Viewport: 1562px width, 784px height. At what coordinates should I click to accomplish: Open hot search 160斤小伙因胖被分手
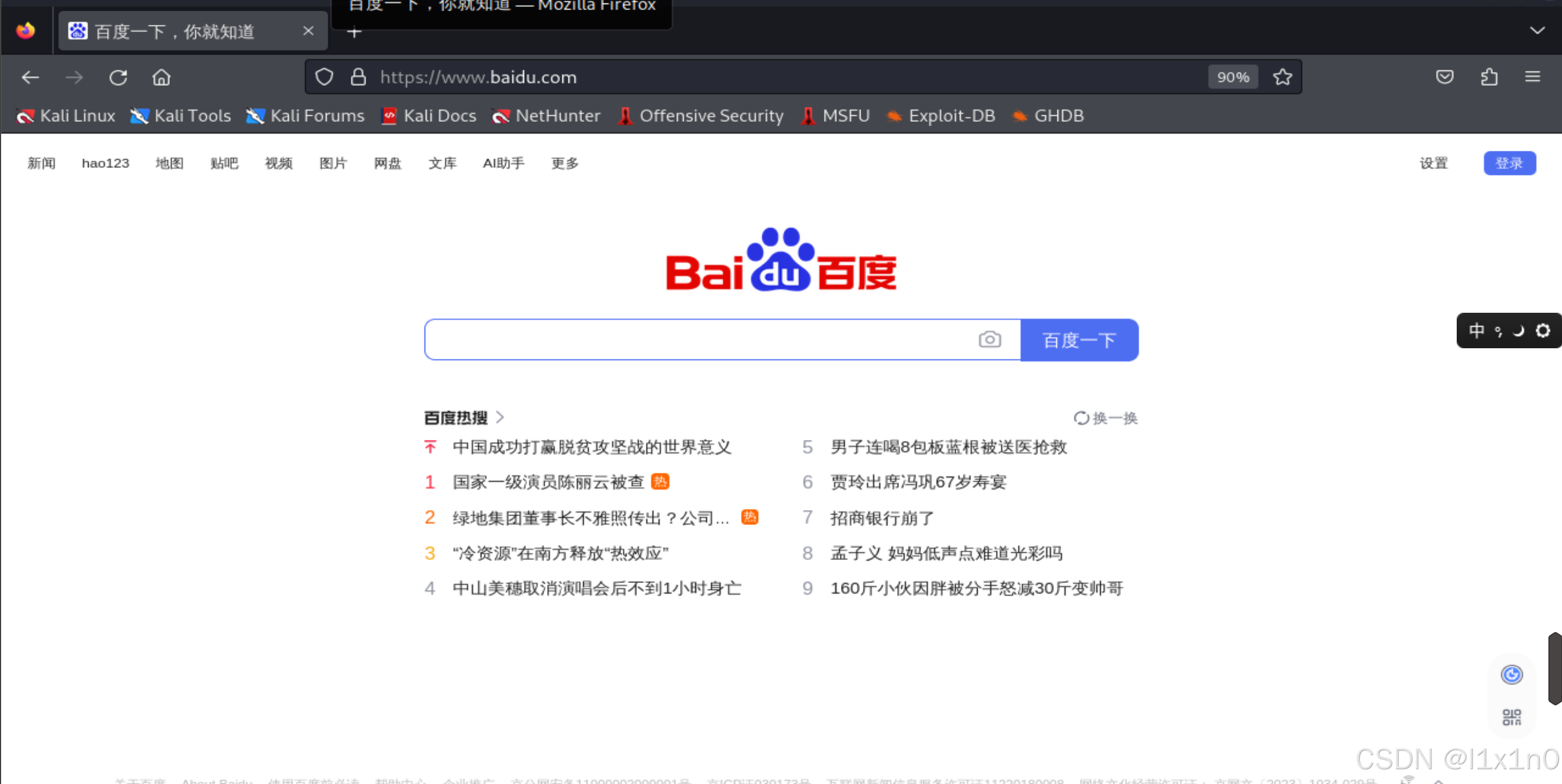pos(976,588)
